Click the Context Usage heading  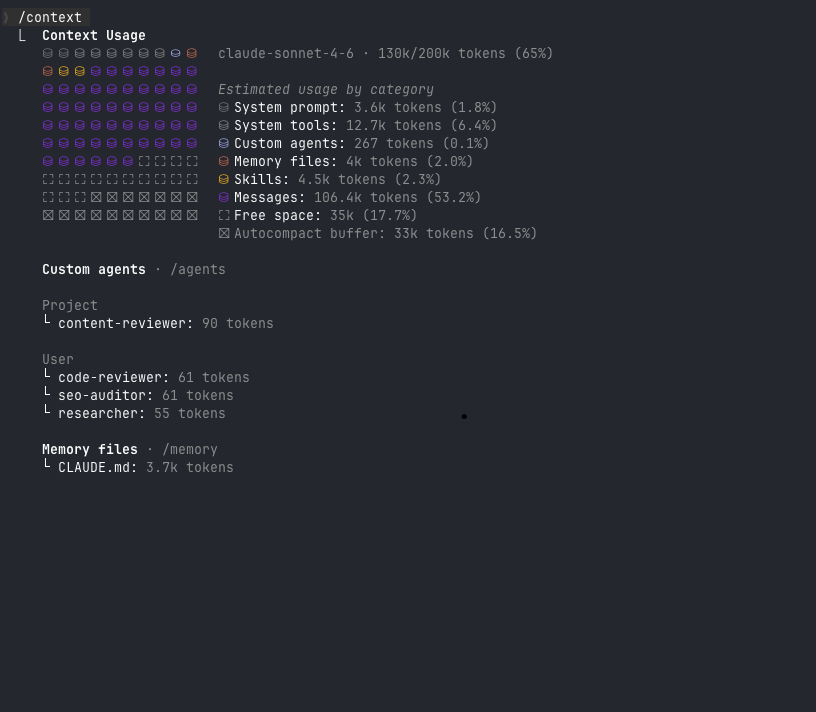pyautogui.click(x=94, y=36)
